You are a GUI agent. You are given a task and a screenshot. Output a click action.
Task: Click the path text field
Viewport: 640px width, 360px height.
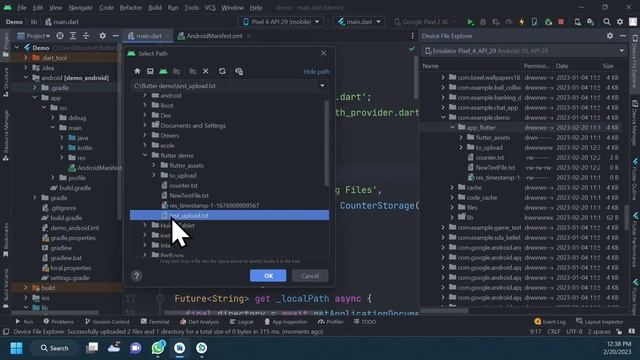click(225, 86)
